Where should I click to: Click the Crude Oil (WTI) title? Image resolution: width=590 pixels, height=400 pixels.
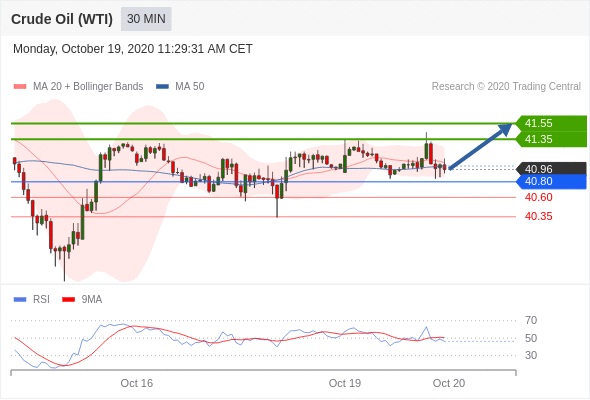coord(62,19)
